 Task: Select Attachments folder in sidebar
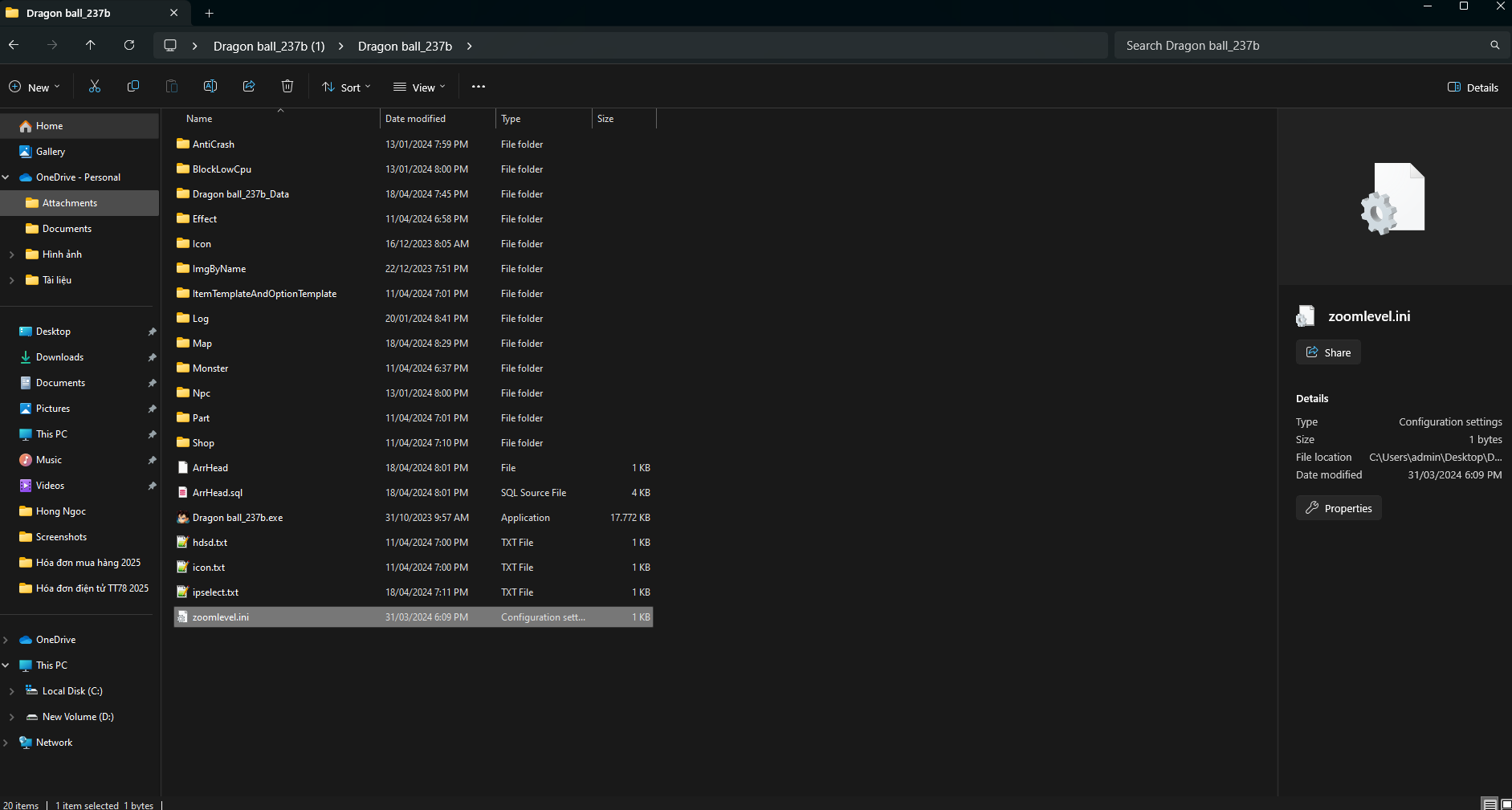coord(79,203)
